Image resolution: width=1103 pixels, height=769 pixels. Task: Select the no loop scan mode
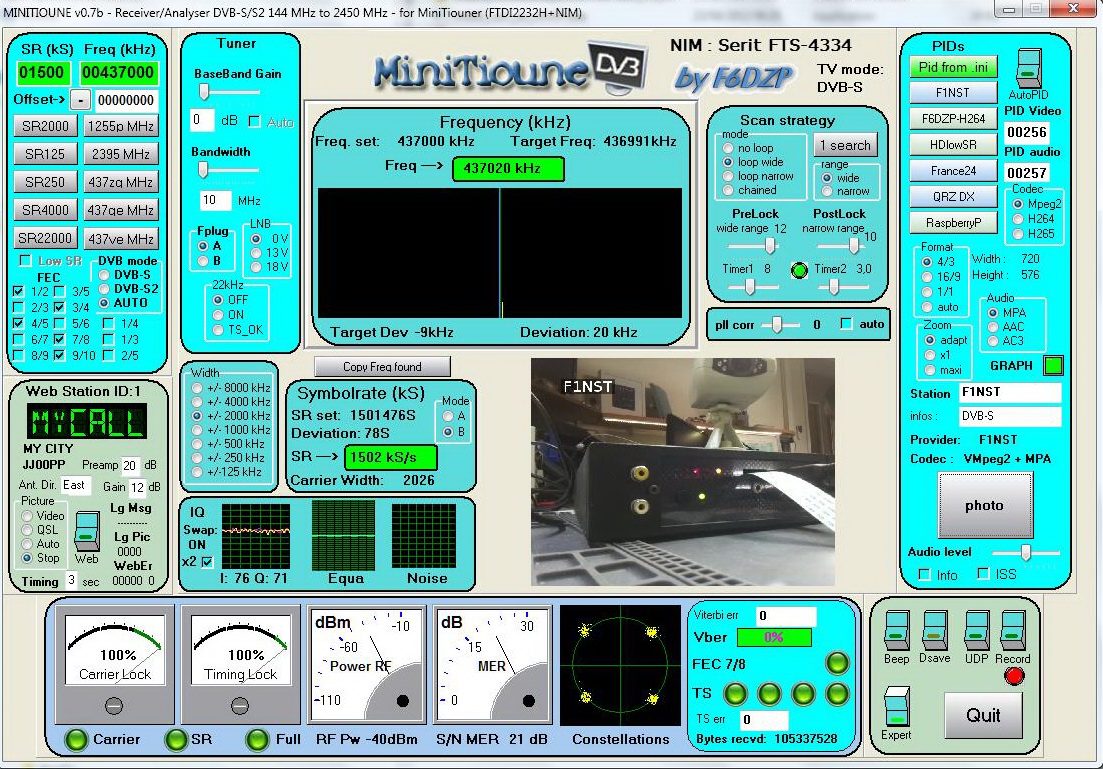[x=728, y=148]
